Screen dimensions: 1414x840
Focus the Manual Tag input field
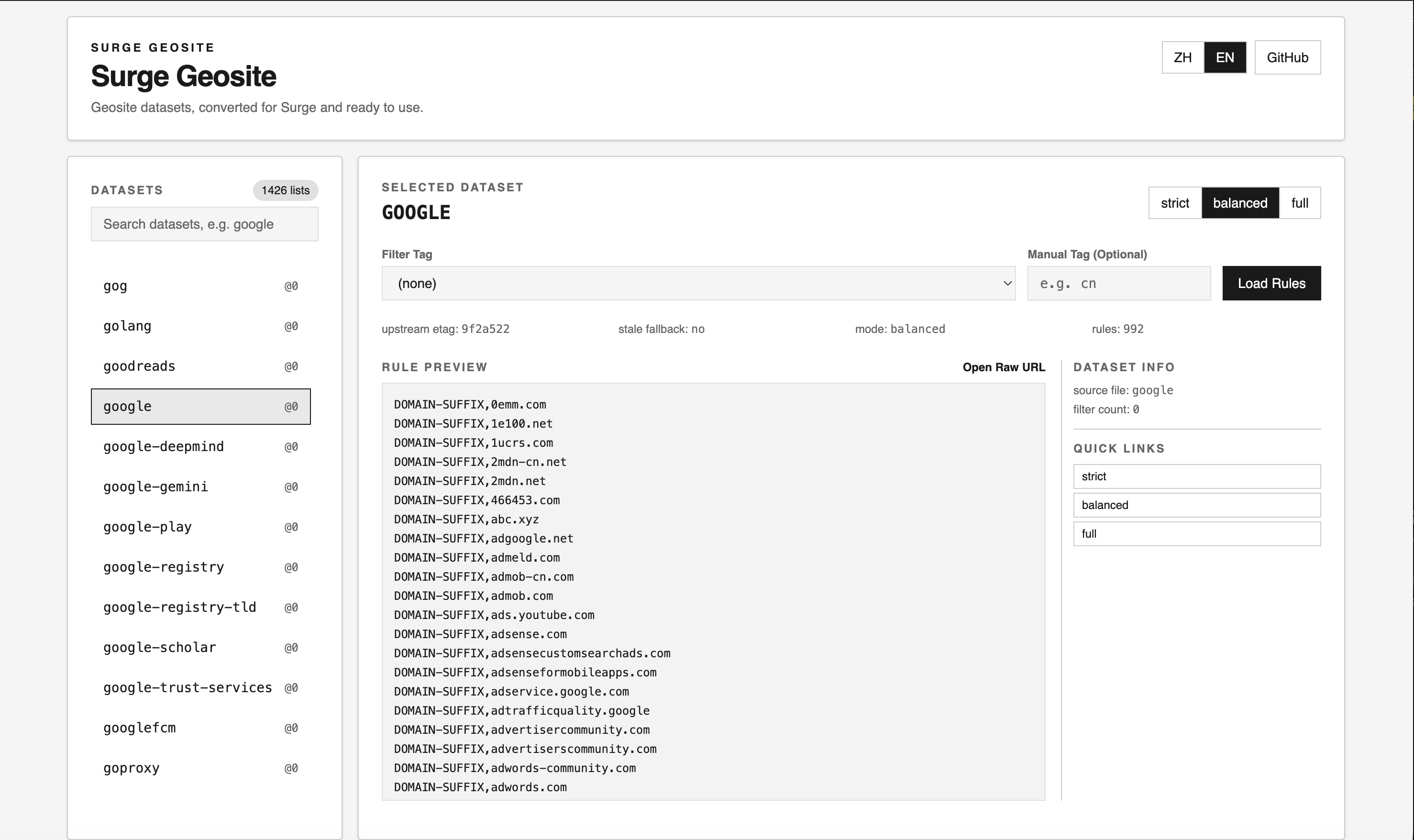point(1118,283)
